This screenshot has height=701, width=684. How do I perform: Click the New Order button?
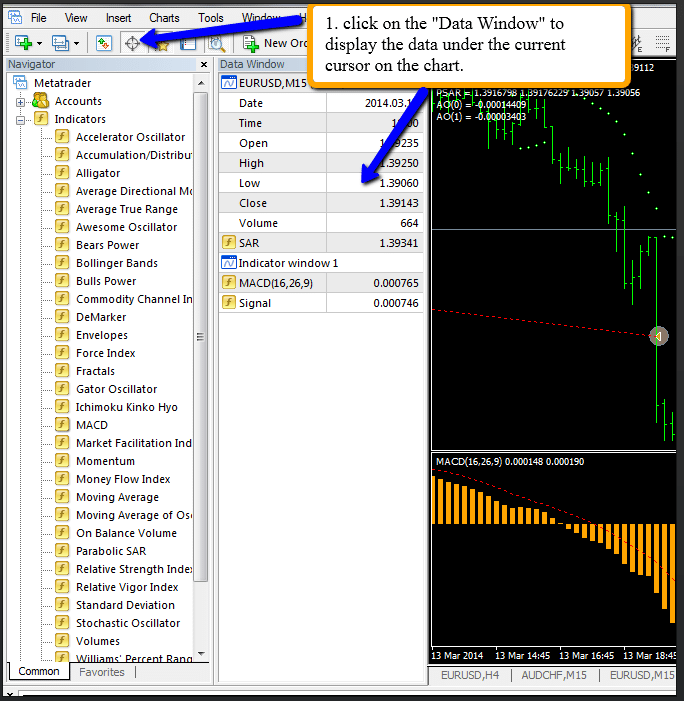click(275, 43)
